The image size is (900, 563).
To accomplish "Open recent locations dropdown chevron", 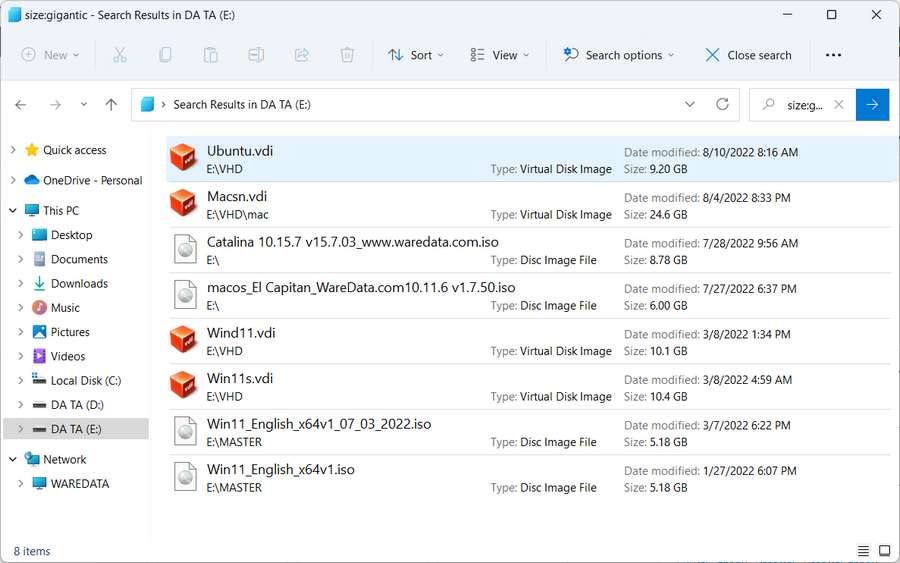I will click(84, 104).
